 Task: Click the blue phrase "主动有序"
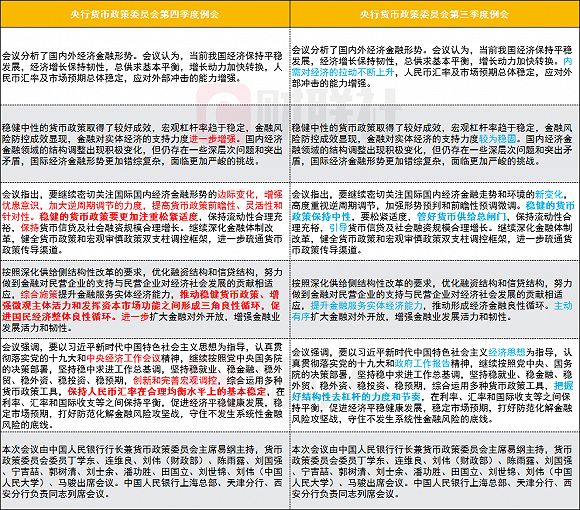(x=432, y=311)
